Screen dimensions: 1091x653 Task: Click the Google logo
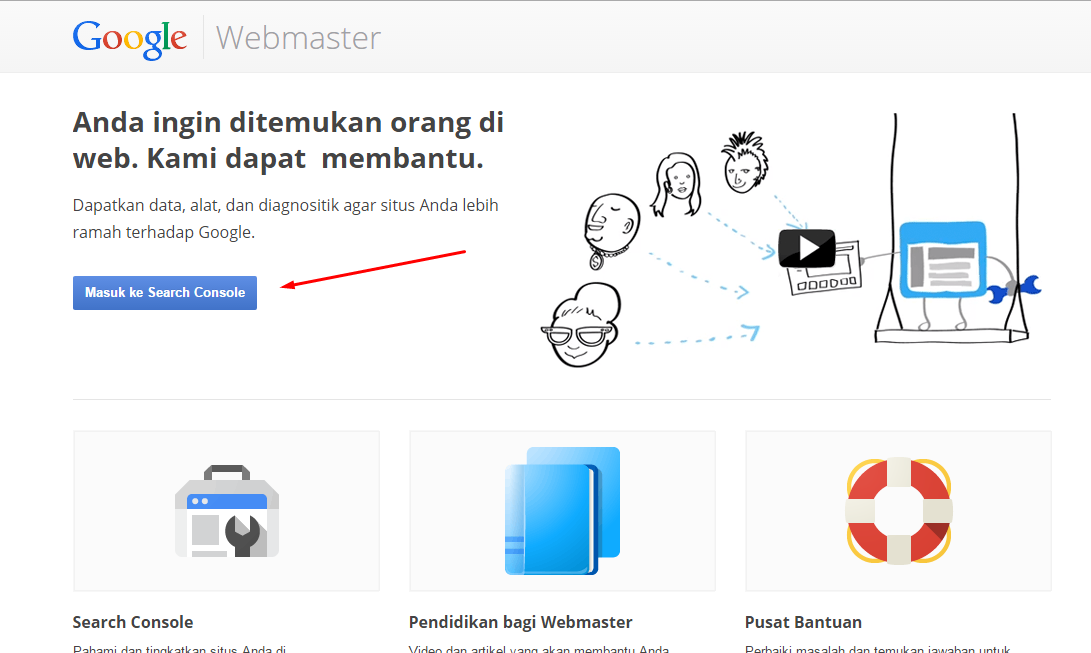130,39
